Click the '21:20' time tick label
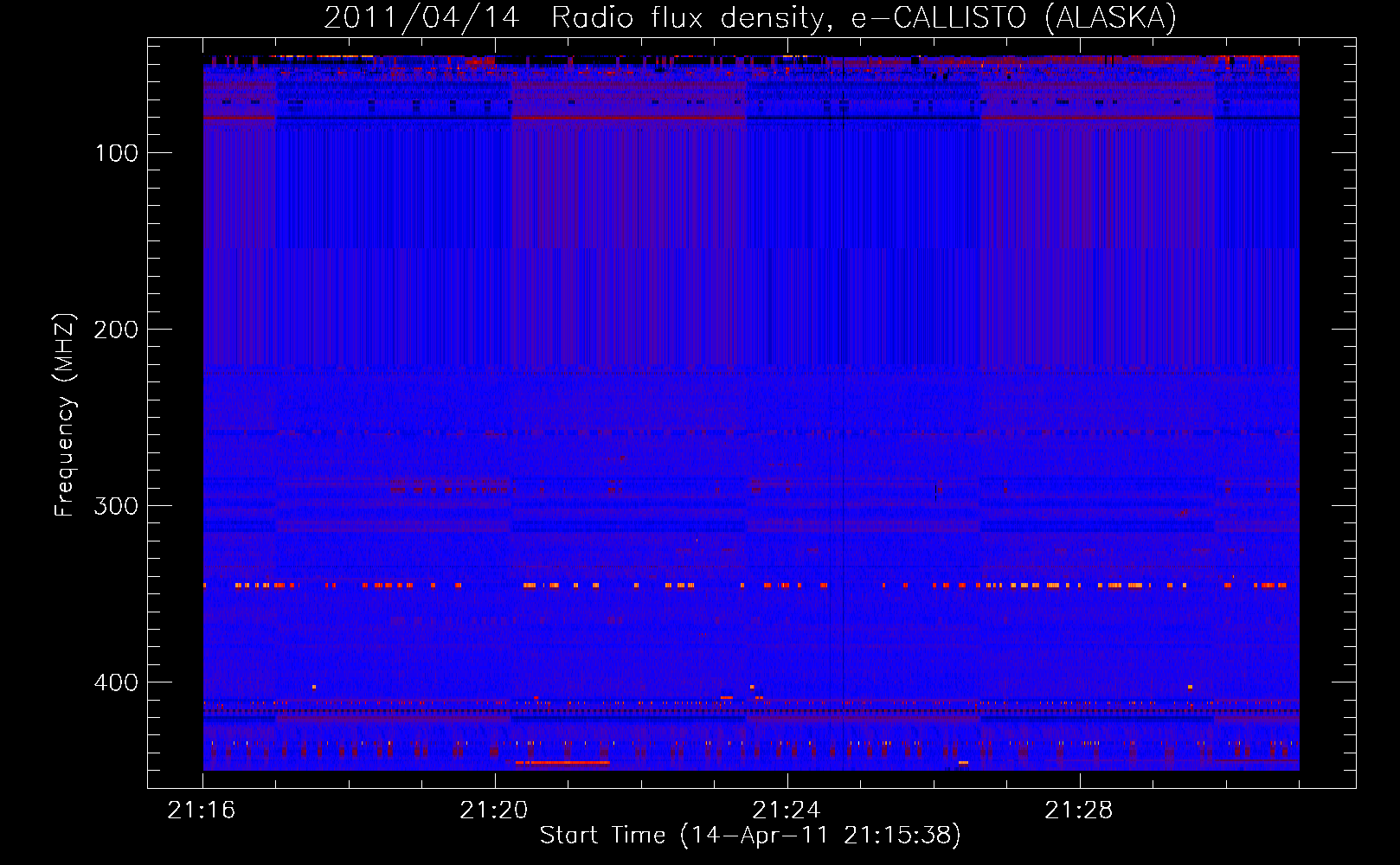Screen dimensions: 1400x865 pos(494,811)
